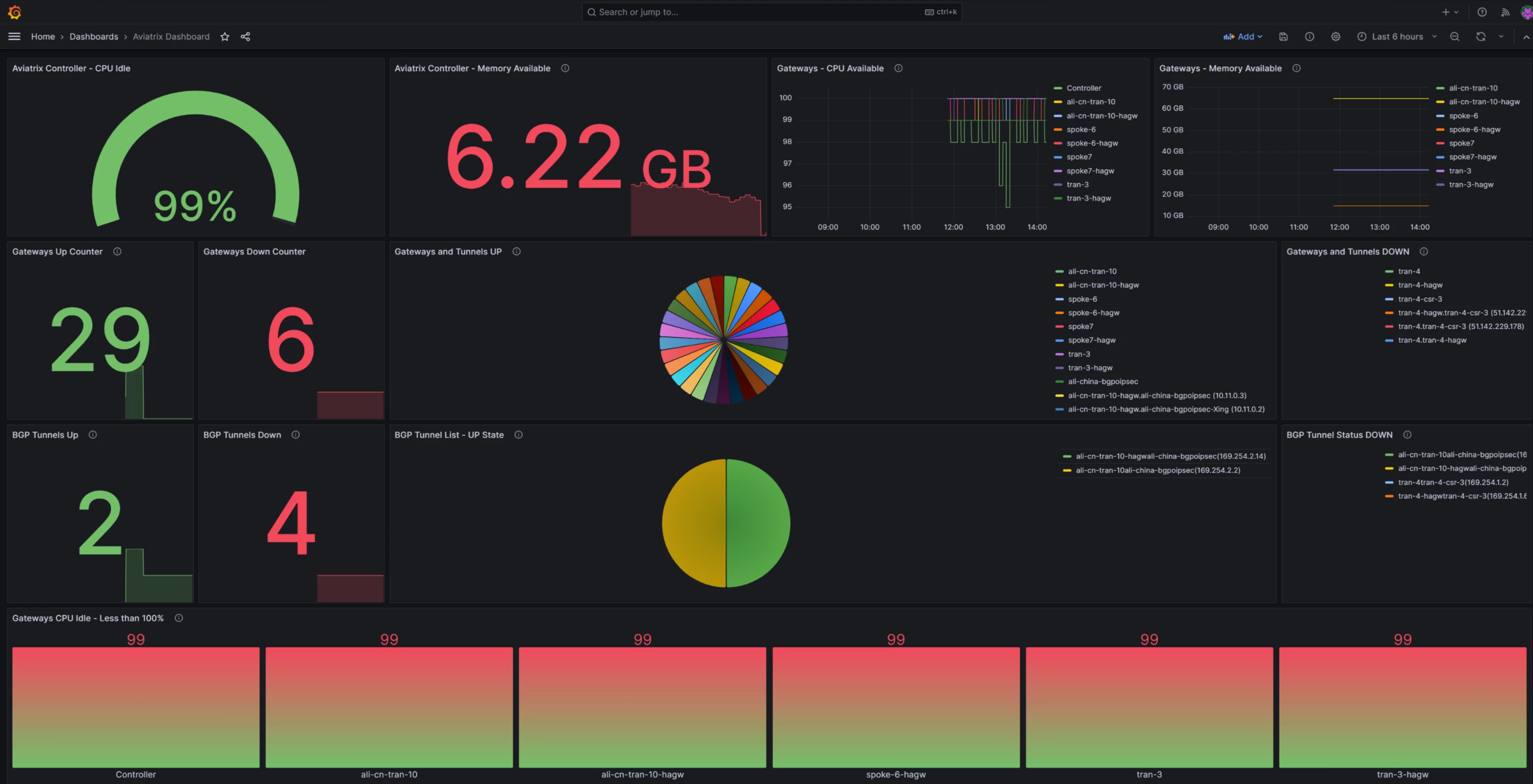This screenshot has height=784, width=1533.
Task: Show info for BGP Tunnel List UP State
Action: coord(518,435)
